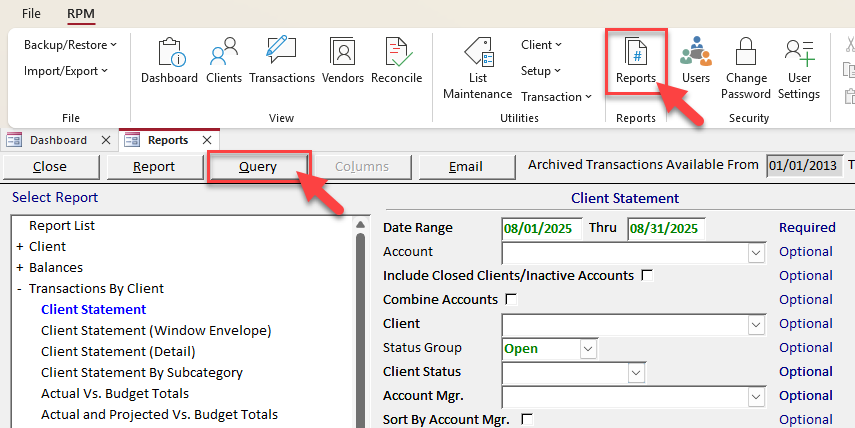The width and height of the screenshot is (855, 428).
Task: Toggle Sort By Account Mgr. checkbox
Action: coord(527,419)
